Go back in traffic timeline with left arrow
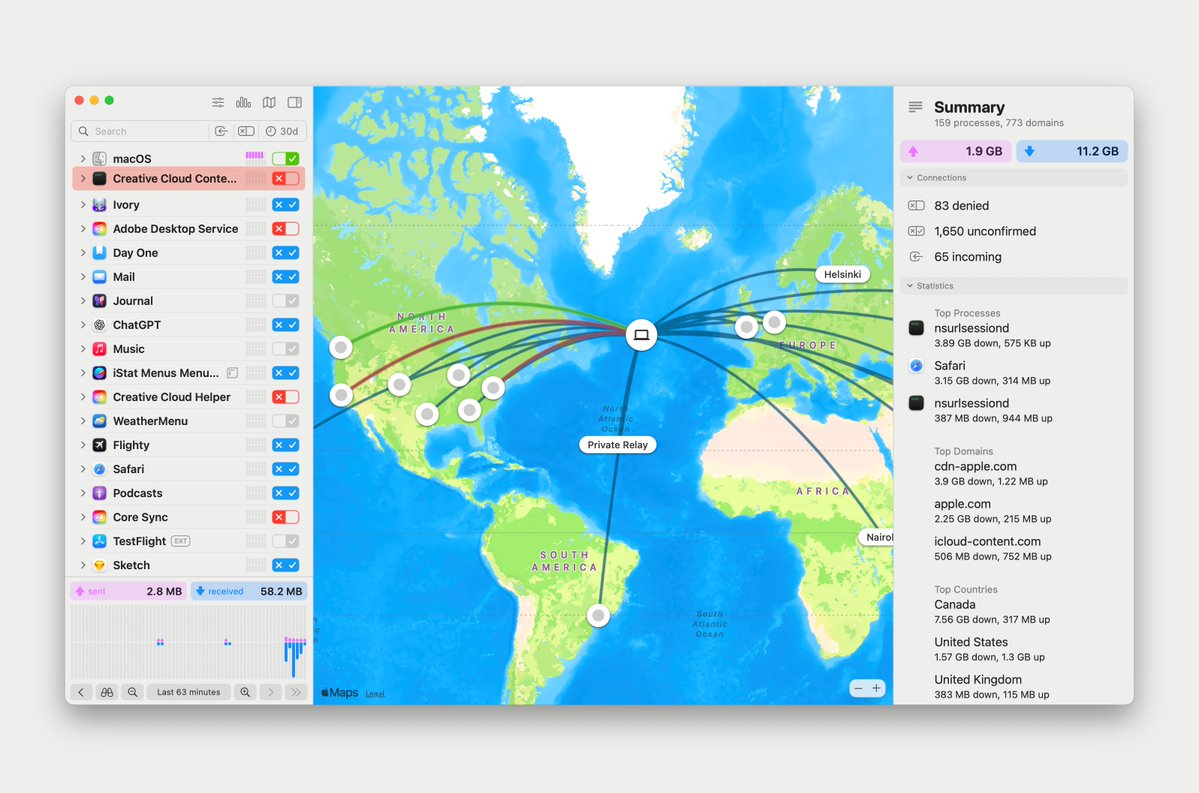The height and width of the screenshot is (793, 1199). coord(81,692)
